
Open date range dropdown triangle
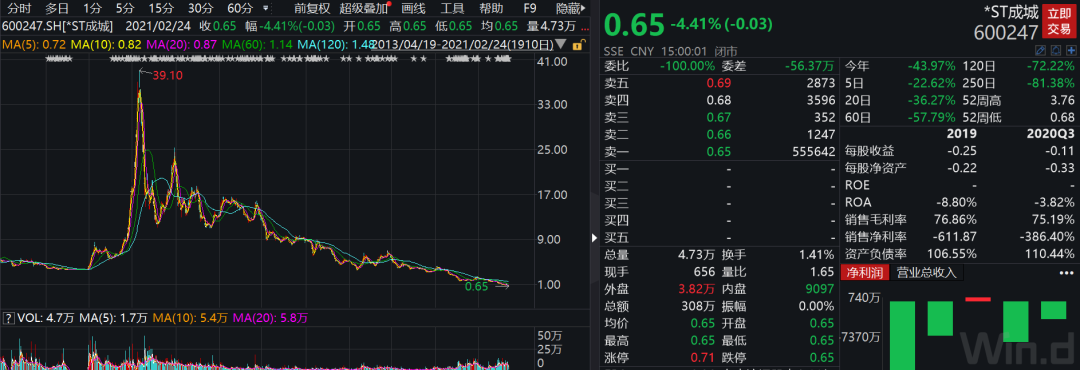[561, 45]
